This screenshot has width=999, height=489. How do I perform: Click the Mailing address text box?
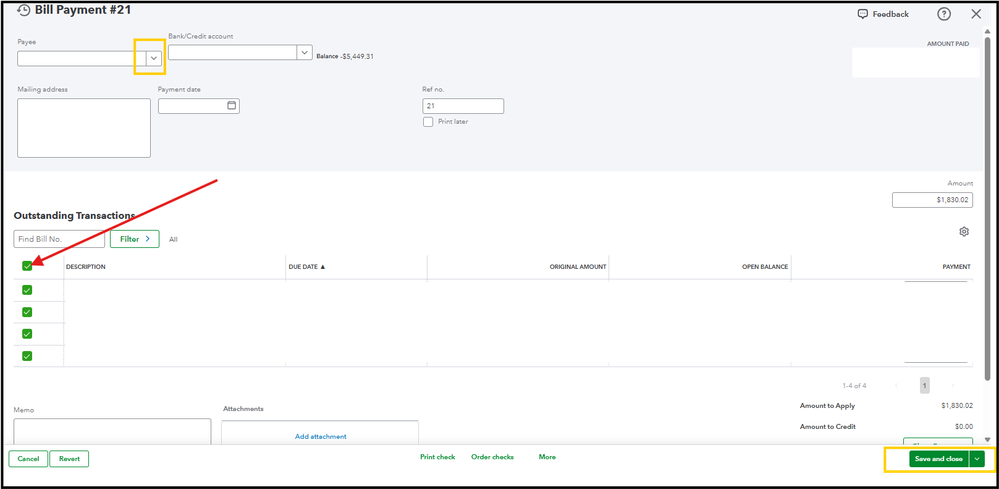pos(84,128)
